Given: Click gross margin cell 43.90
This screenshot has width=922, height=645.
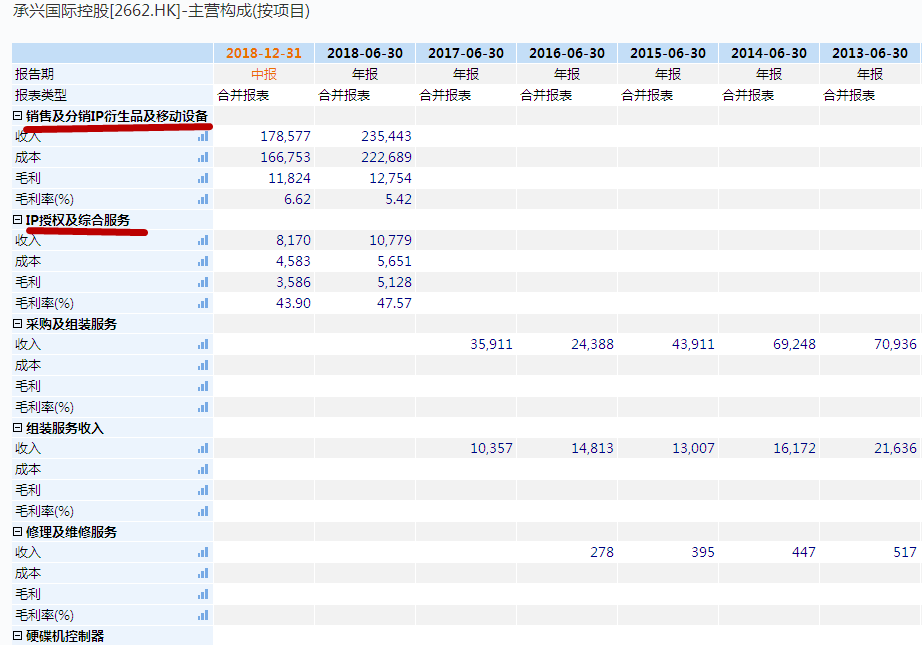Looking at the screenshot, I should [x=293, y=303].
